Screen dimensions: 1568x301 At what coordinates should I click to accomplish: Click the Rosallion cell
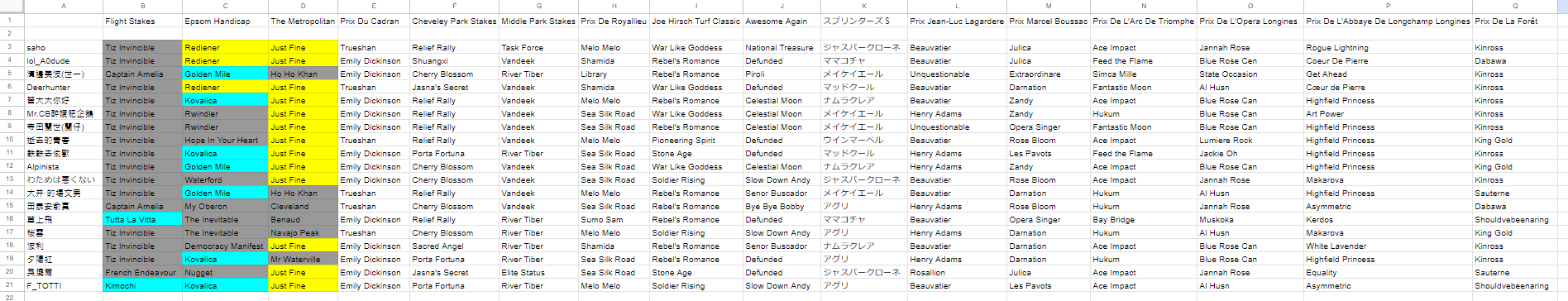[957, 272]
